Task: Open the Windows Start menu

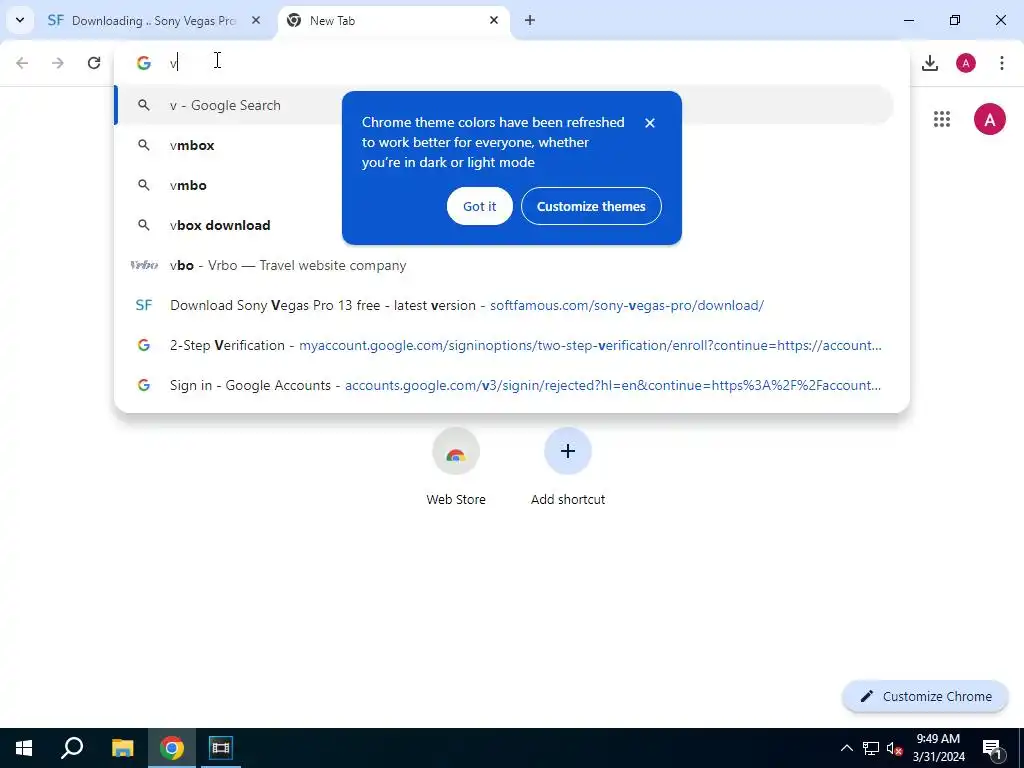Action: tap(24, 748)
